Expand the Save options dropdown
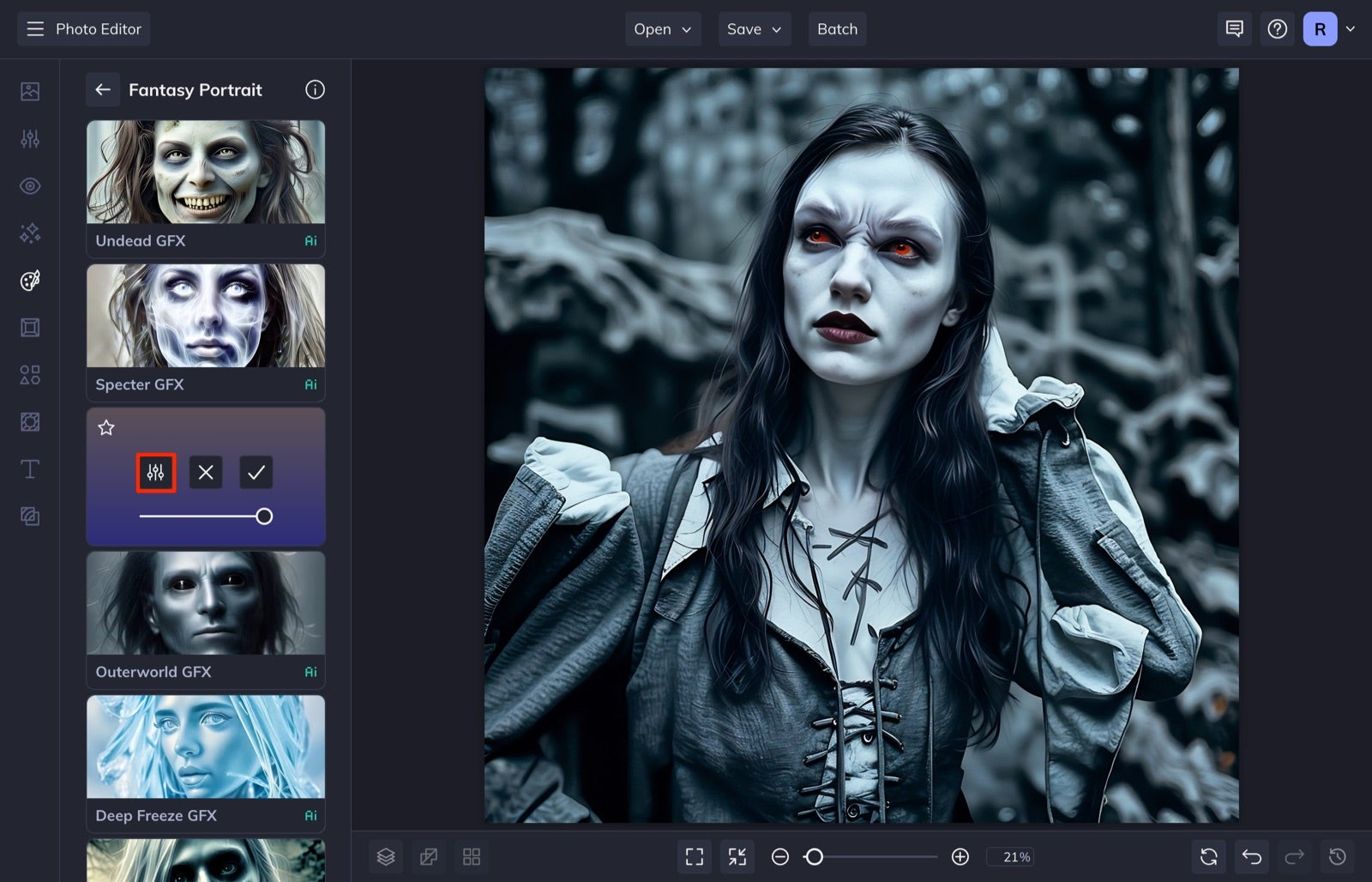Viewport: 1372px width, 882px height. tap(754, 28)
